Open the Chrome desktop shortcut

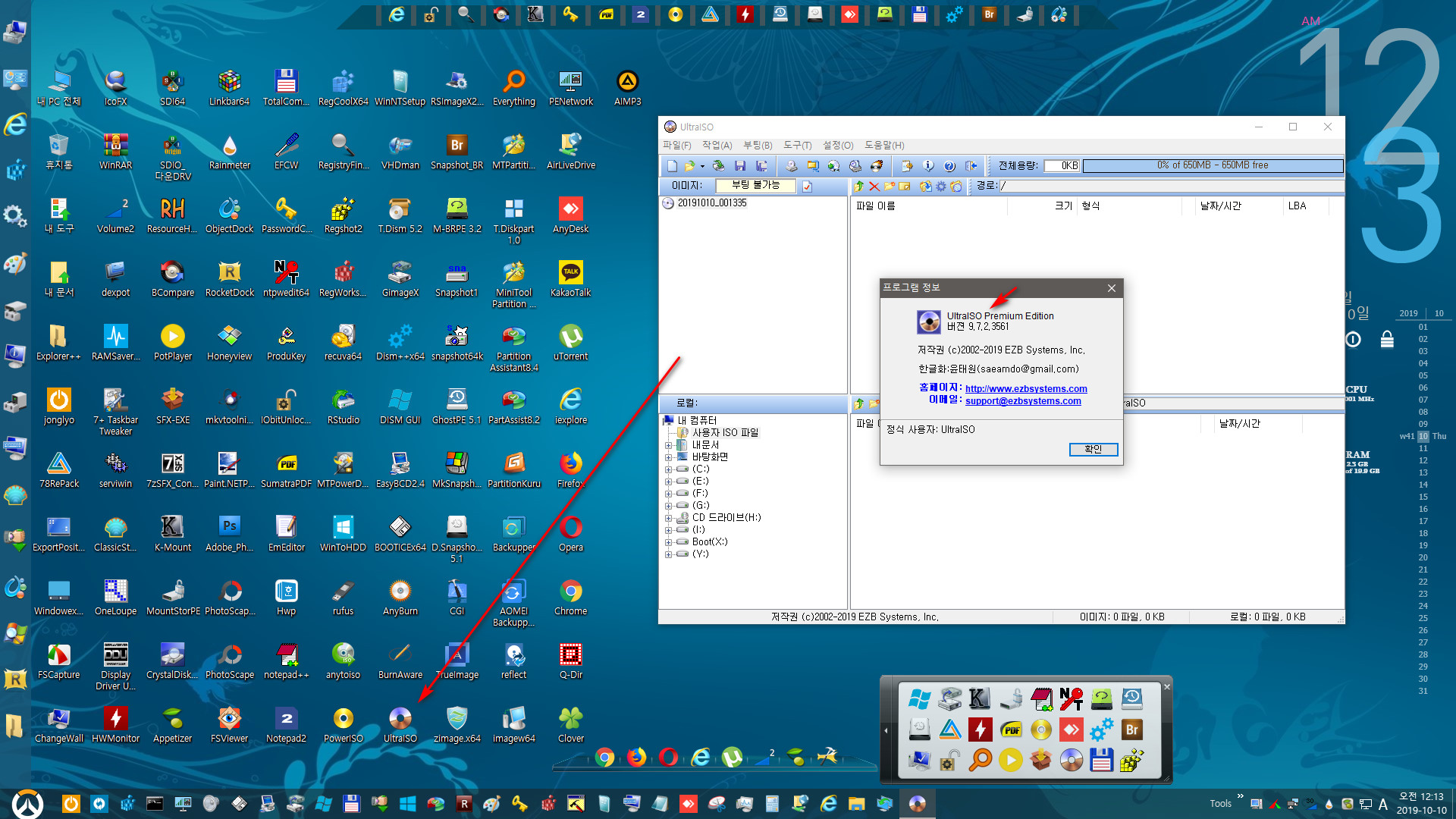tap(570, 597)
